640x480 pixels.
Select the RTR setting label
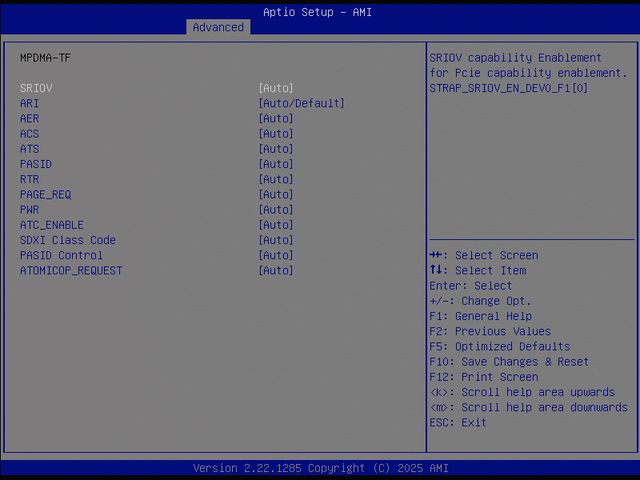(x=29, y=179)
